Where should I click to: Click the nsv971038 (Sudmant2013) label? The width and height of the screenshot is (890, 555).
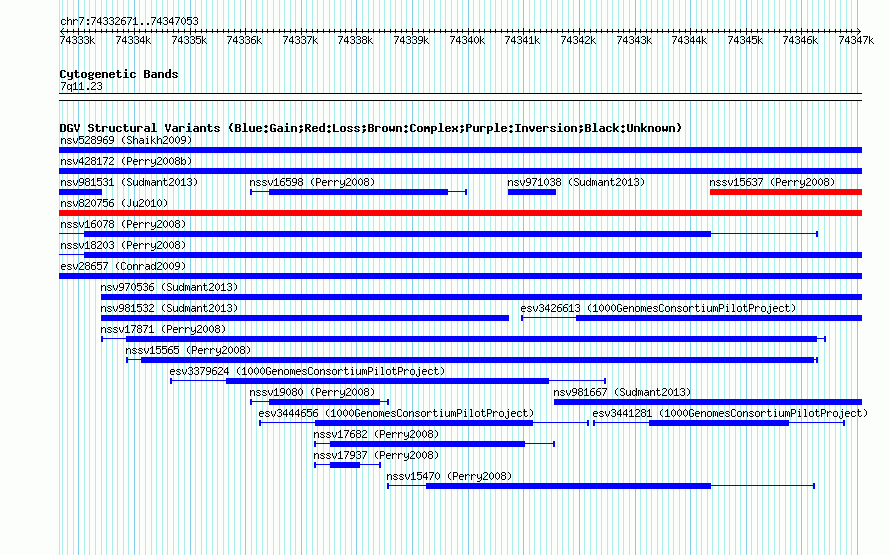click(x=576, y=182)
